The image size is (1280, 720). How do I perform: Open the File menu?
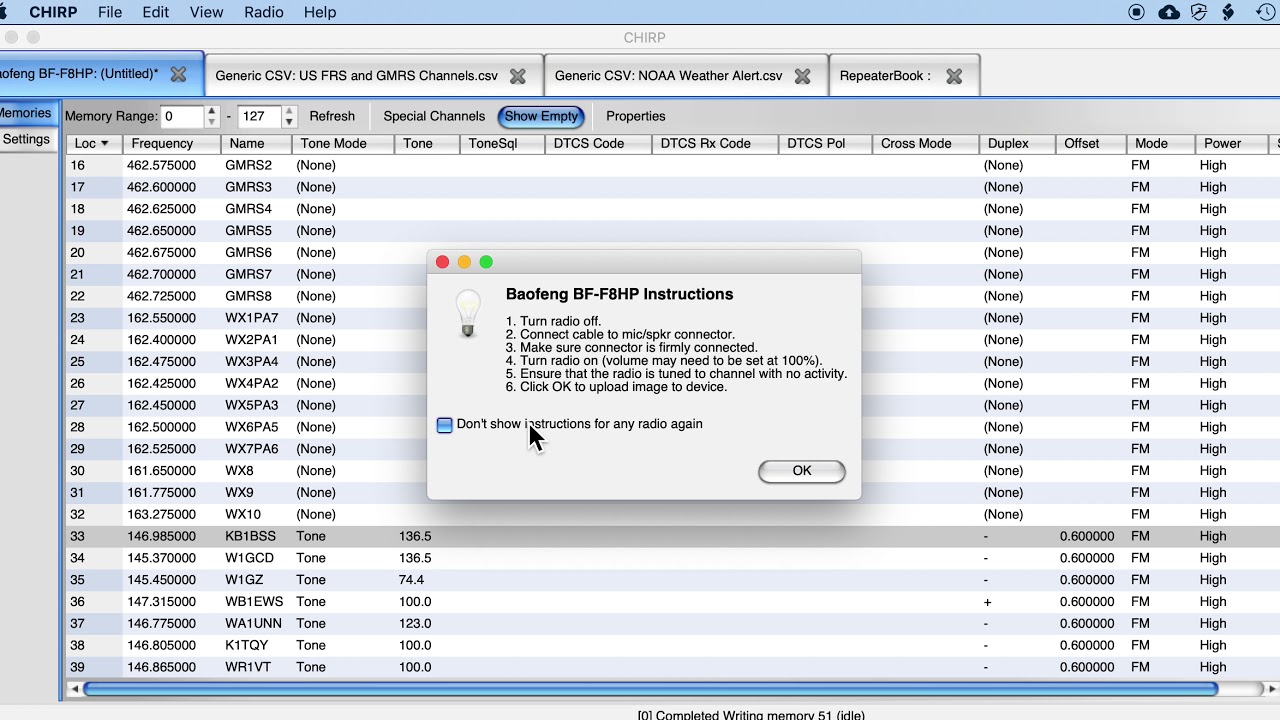tap(110, 12)
